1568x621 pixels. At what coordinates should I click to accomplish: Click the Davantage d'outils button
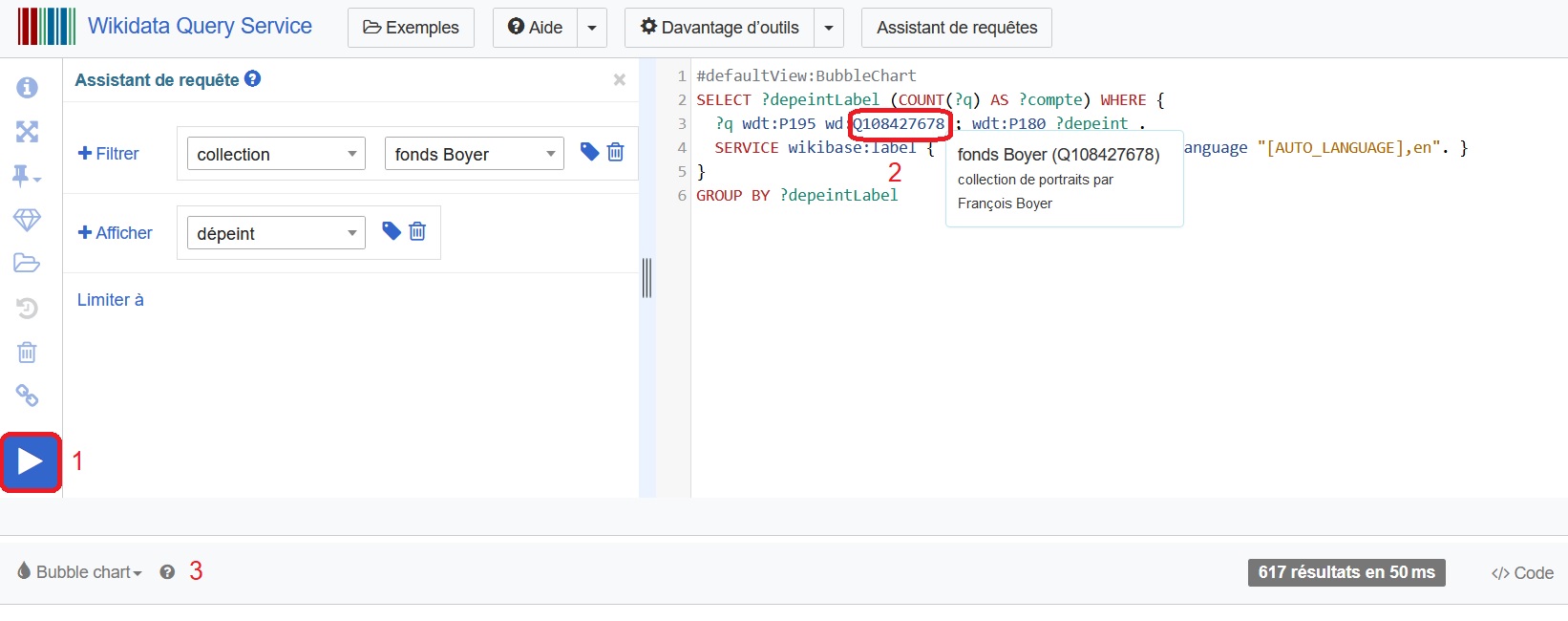coord(720,28)
